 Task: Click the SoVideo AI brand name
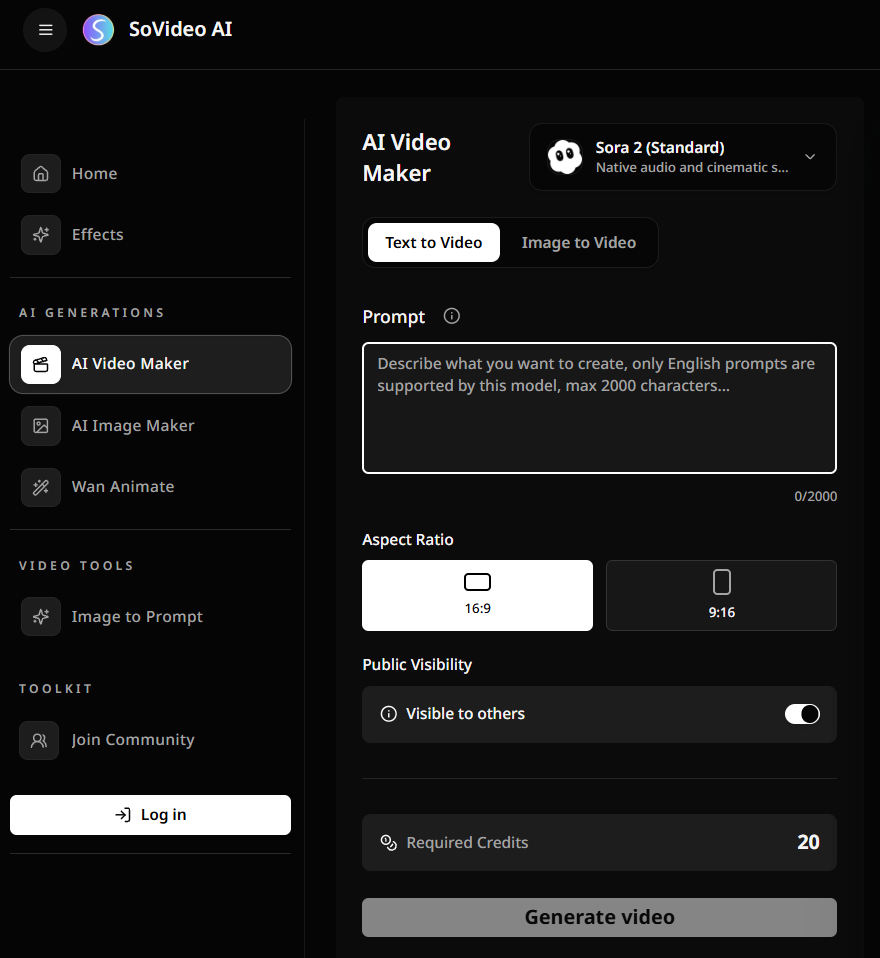(180, 29)
